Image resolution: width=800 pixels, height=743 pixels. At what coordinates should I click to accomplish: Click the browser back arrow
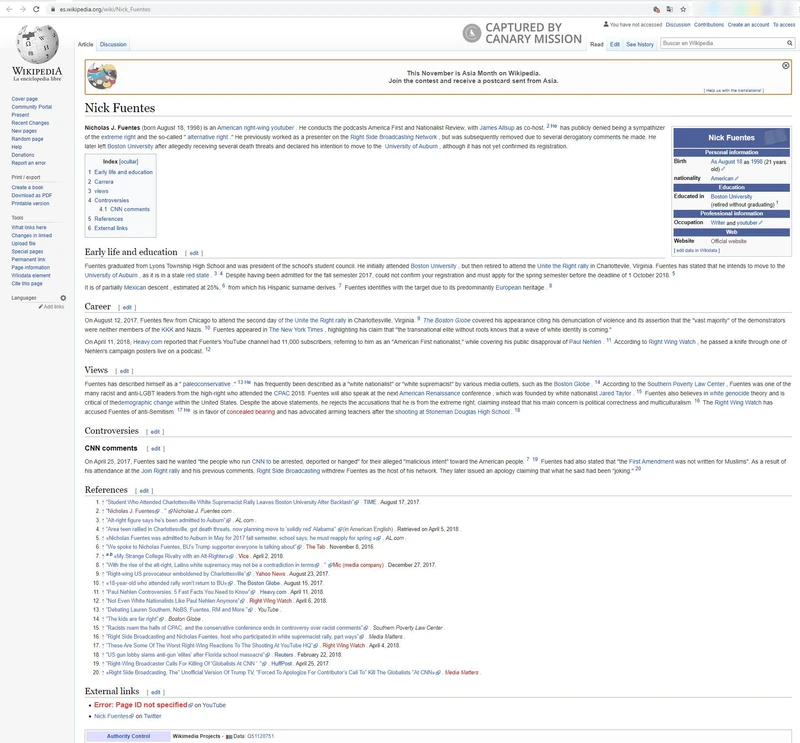pyautogui.click(x=9, y=9)
